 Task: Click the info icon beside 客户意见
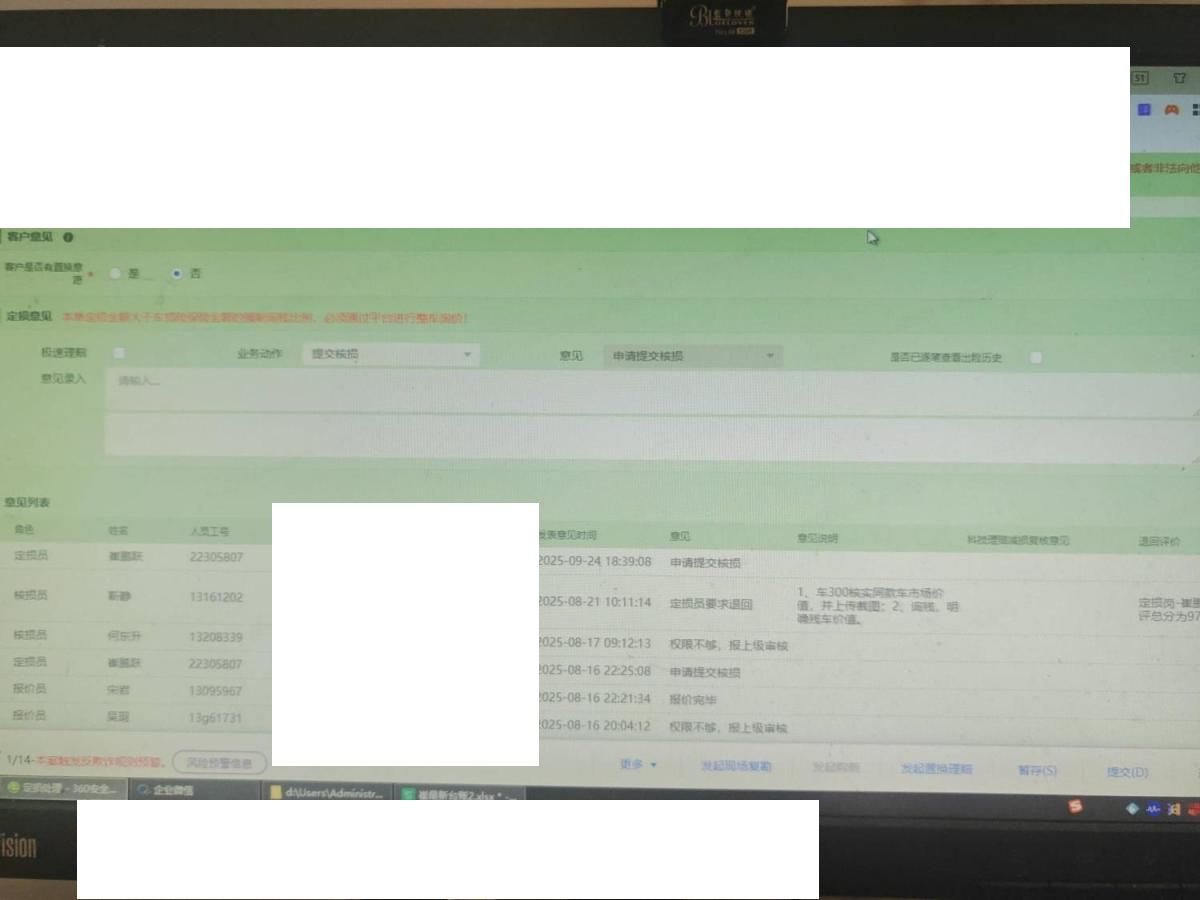pyautogui.click(x=68, y=237)
